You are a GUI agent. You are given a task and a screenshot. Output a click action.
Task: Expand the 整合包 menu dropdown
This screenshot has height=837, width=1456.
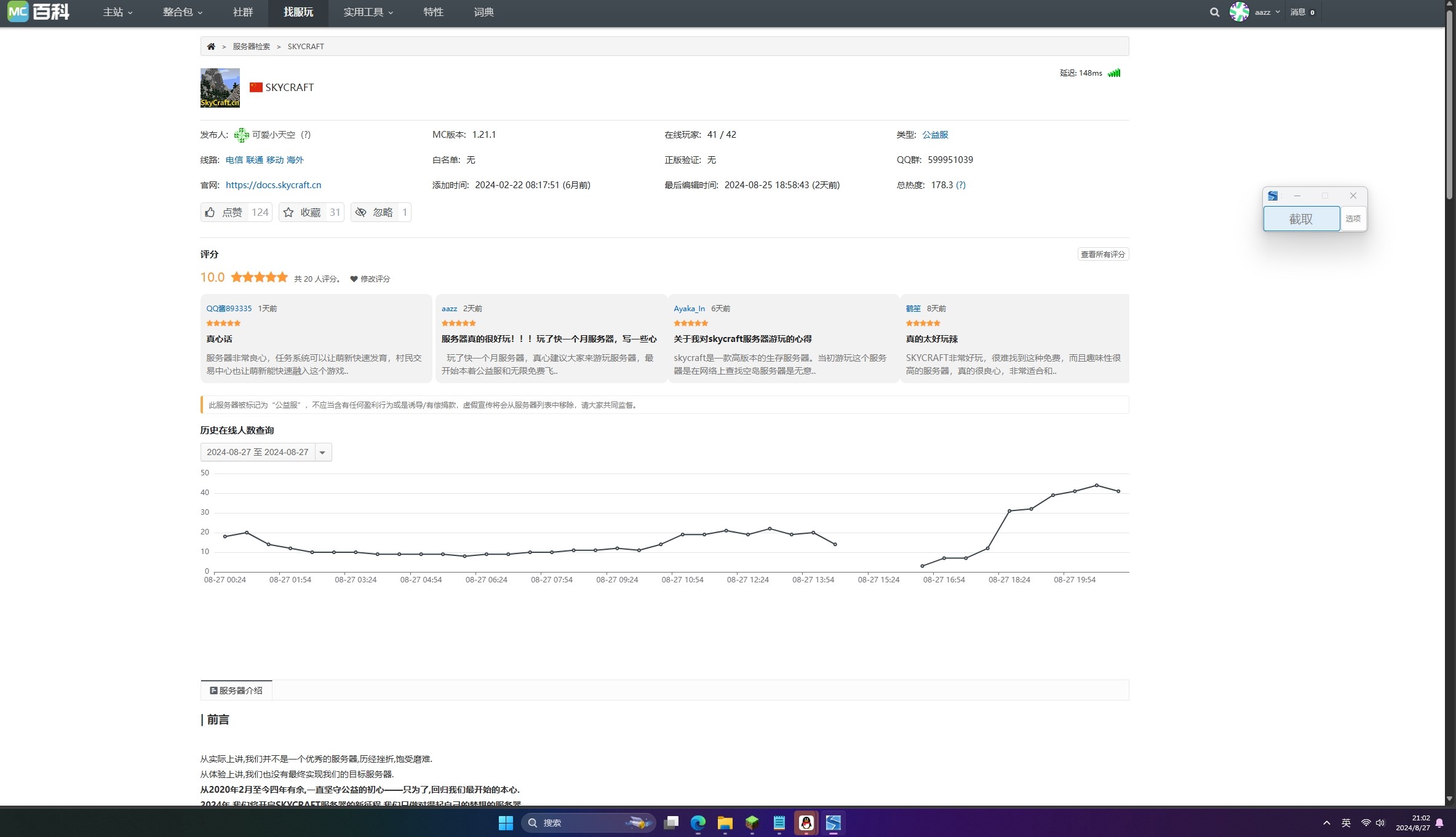coord(183,12)
